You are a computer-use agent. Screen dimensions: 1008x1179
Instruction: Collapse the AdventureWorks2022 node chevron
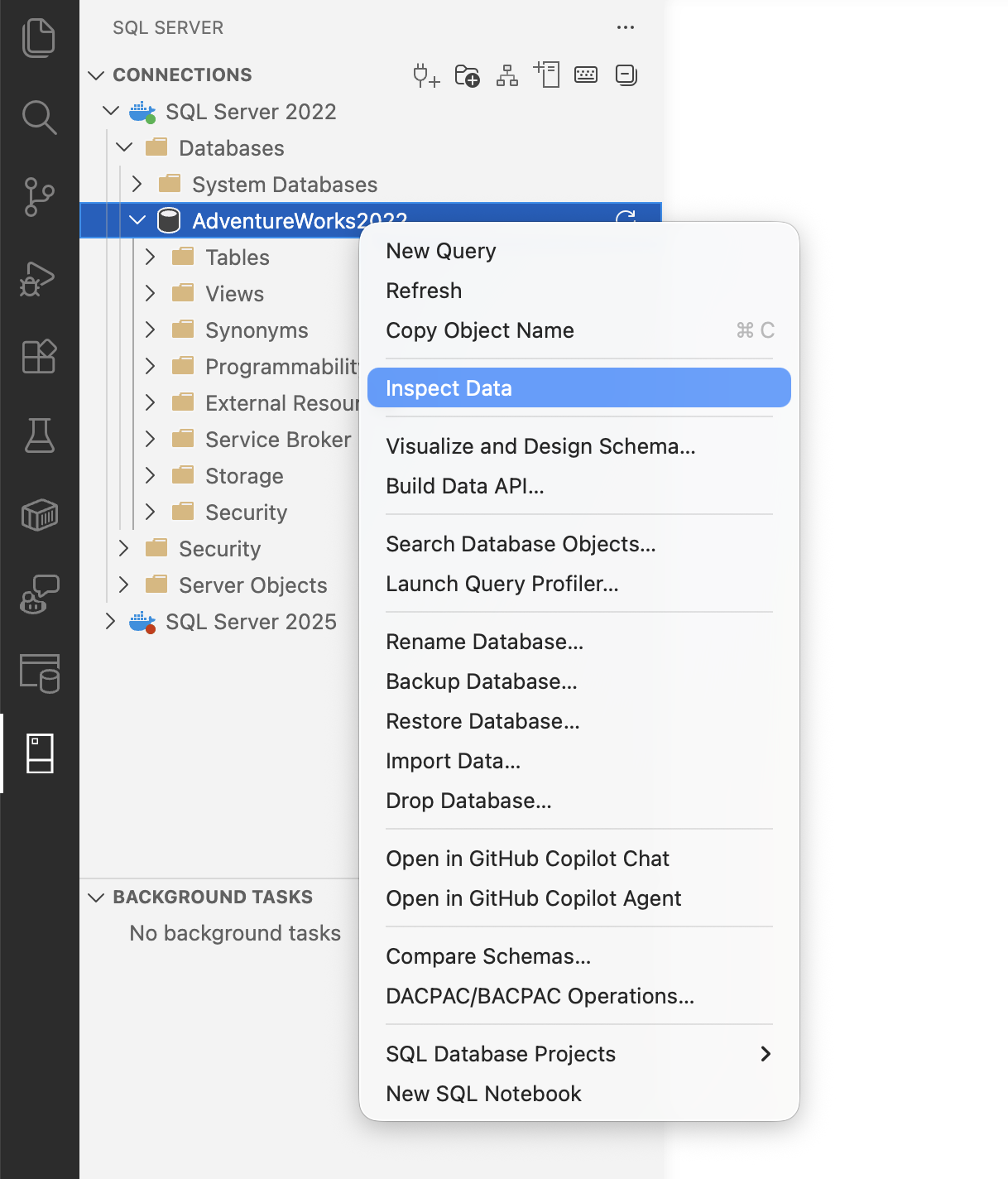click(137, 219)
